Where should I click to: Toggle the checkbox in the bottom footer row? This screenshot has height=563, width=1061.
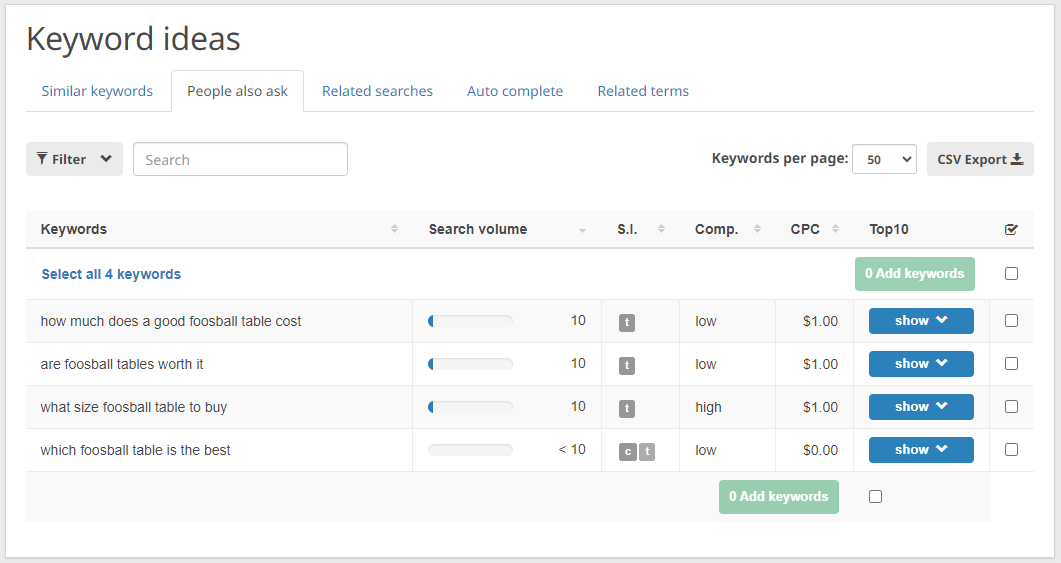875,497
